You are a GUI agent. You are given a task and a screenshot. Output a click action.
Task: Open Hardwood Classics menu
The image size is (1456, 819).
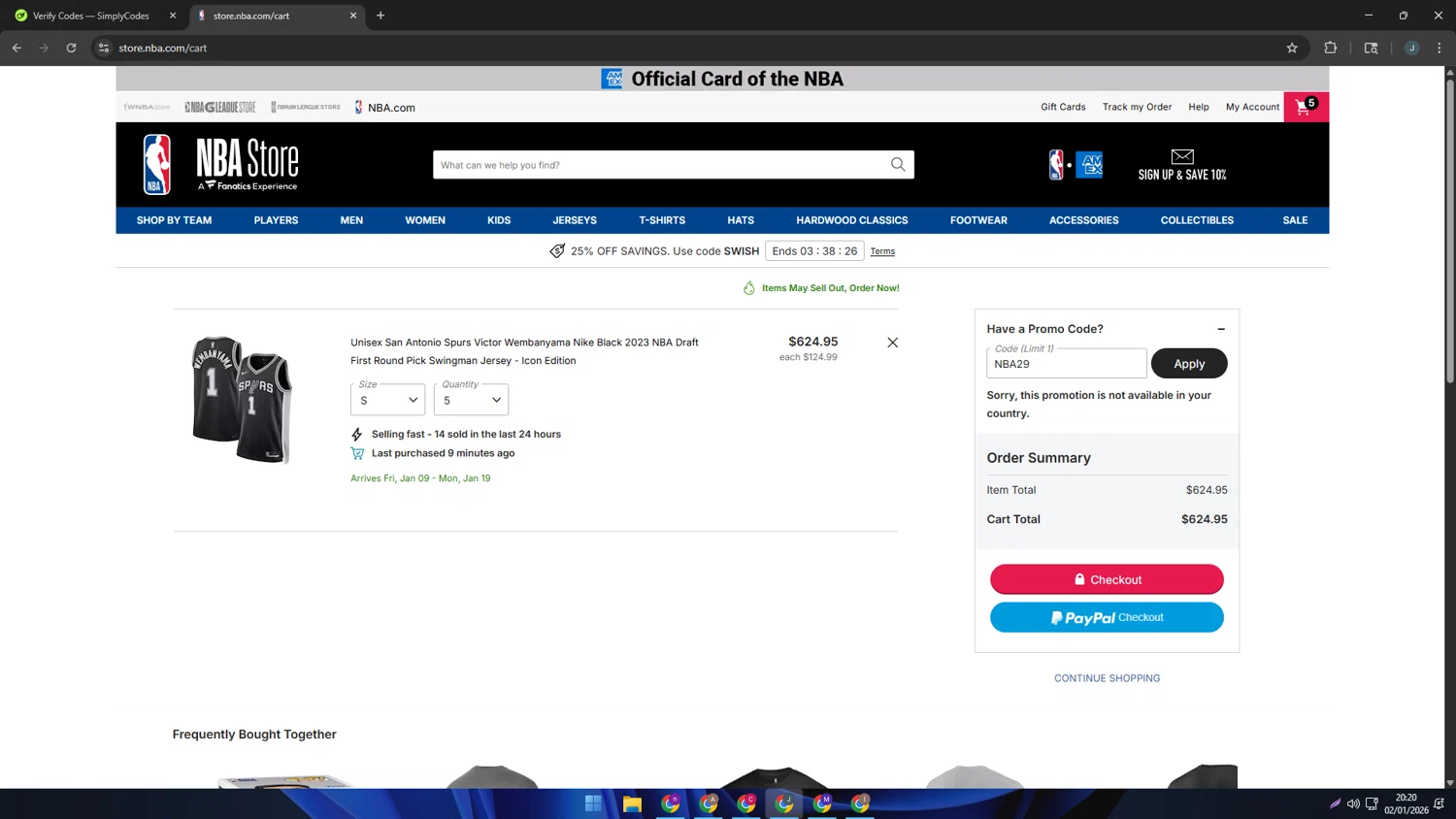tap(852, 220)
